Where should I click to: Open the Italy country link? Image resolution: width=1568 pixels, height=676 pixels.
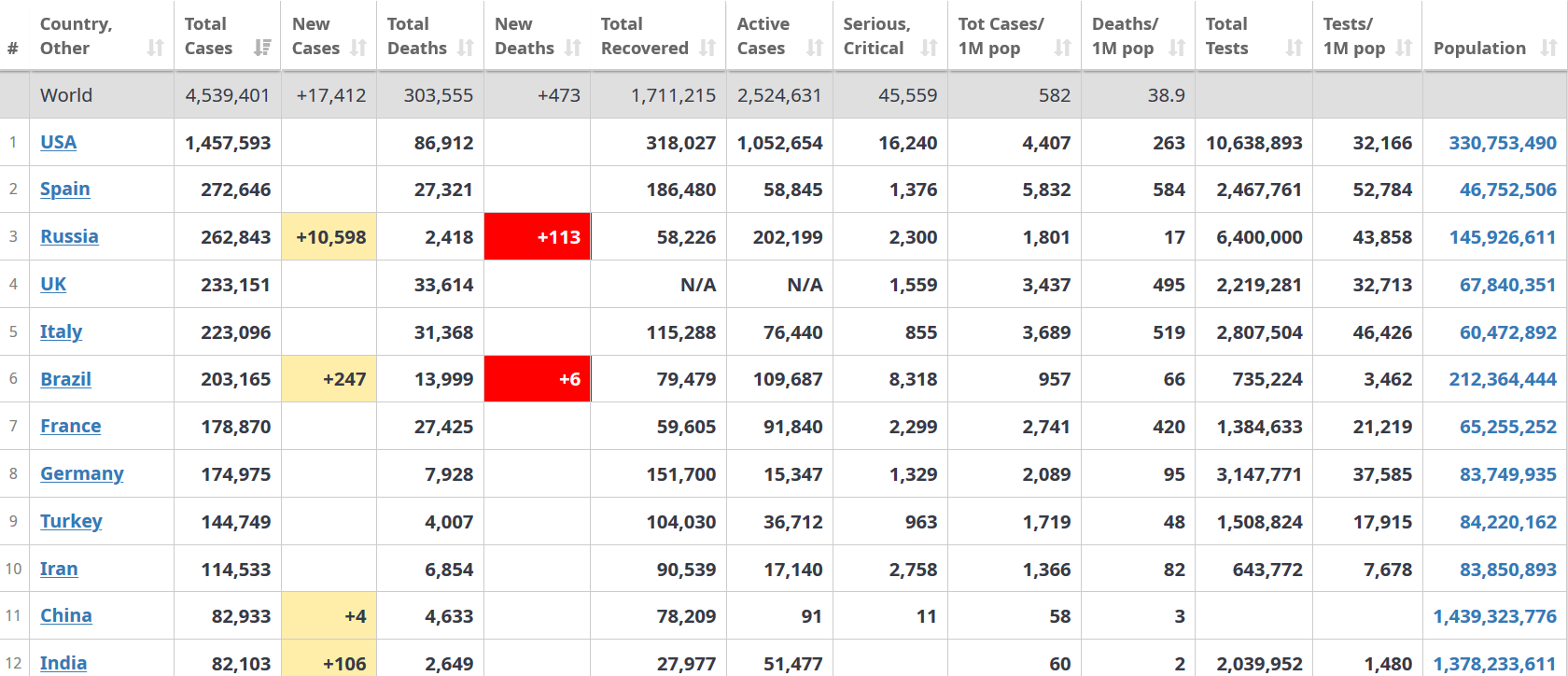[x=61, y=331]
